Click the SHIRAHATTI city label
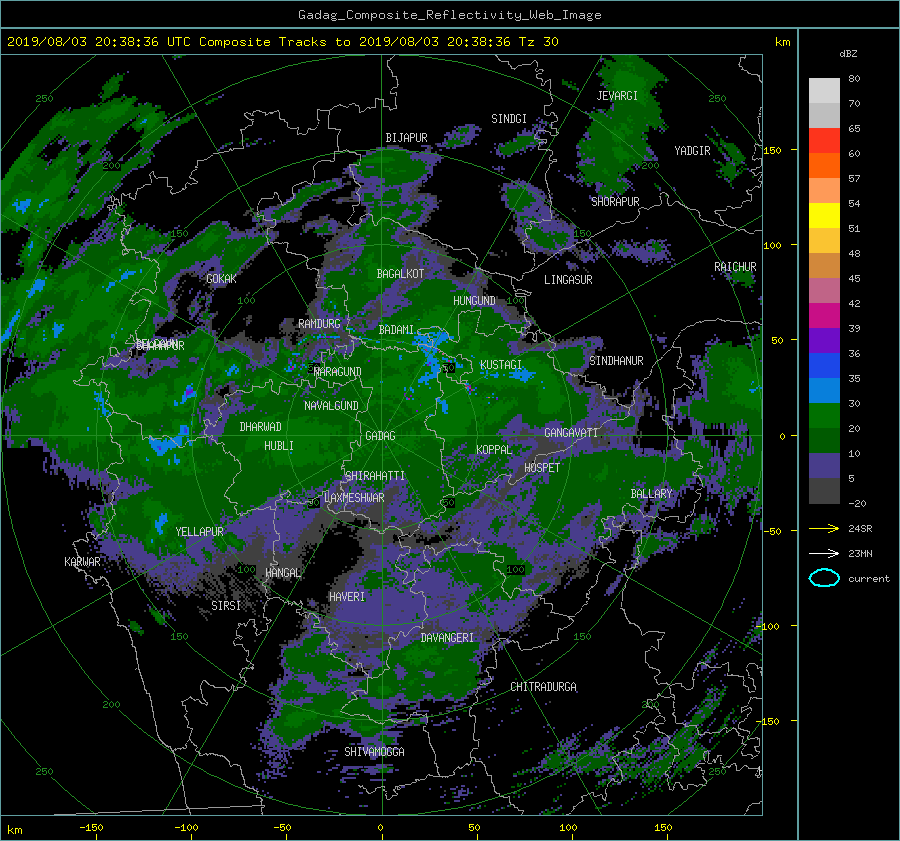The image size is (900, 841). point(375,476)
